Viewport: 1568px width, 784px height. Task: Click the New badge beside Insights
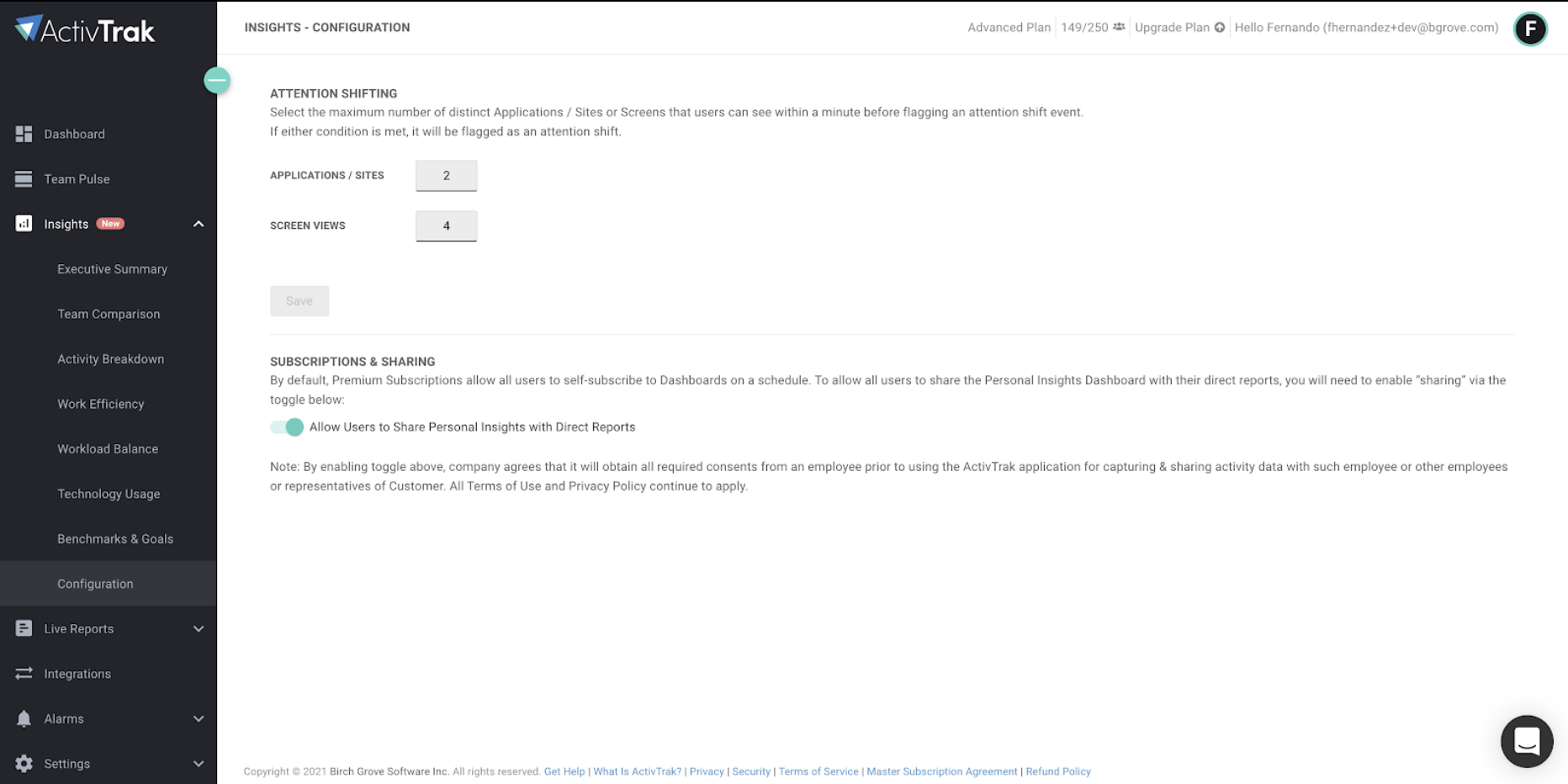click(x=110, y=224)
